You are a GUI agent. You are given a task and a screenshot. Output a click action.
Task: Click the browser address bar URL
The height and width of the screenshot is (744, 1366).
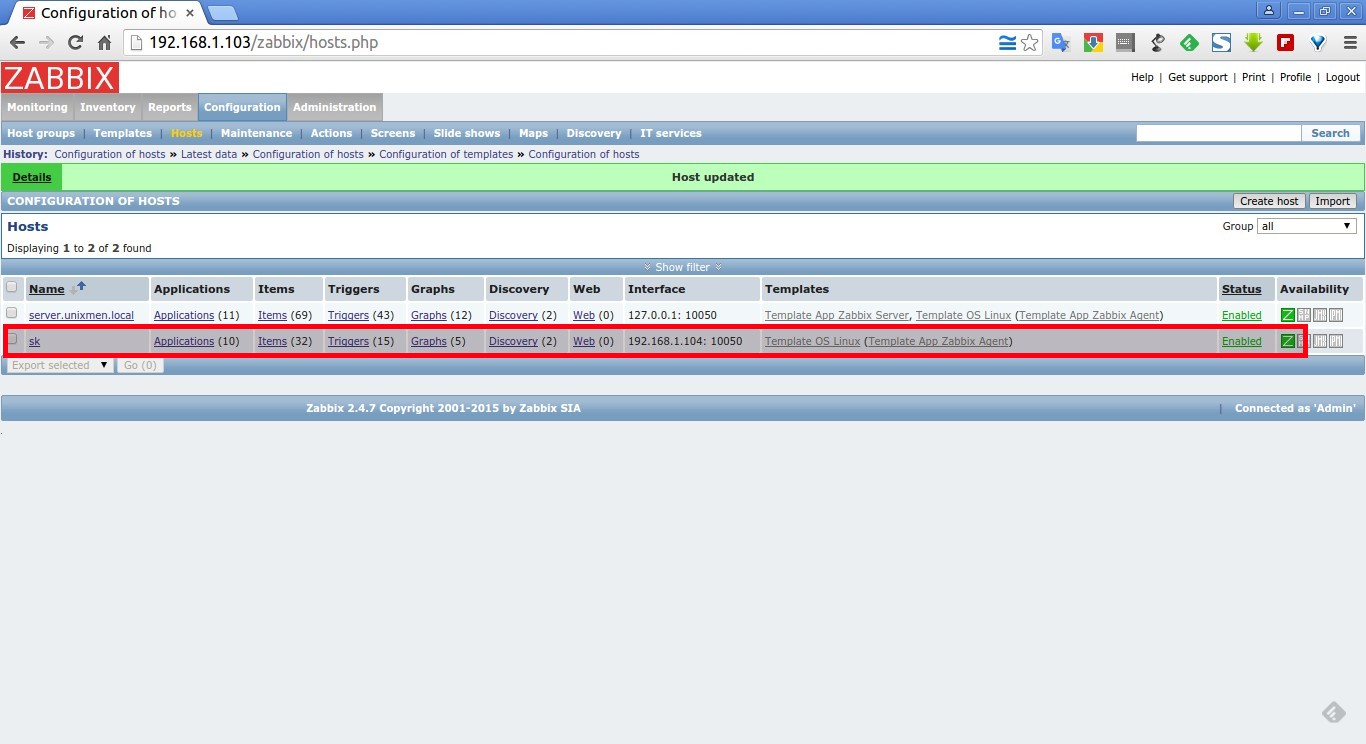[264, 42]
